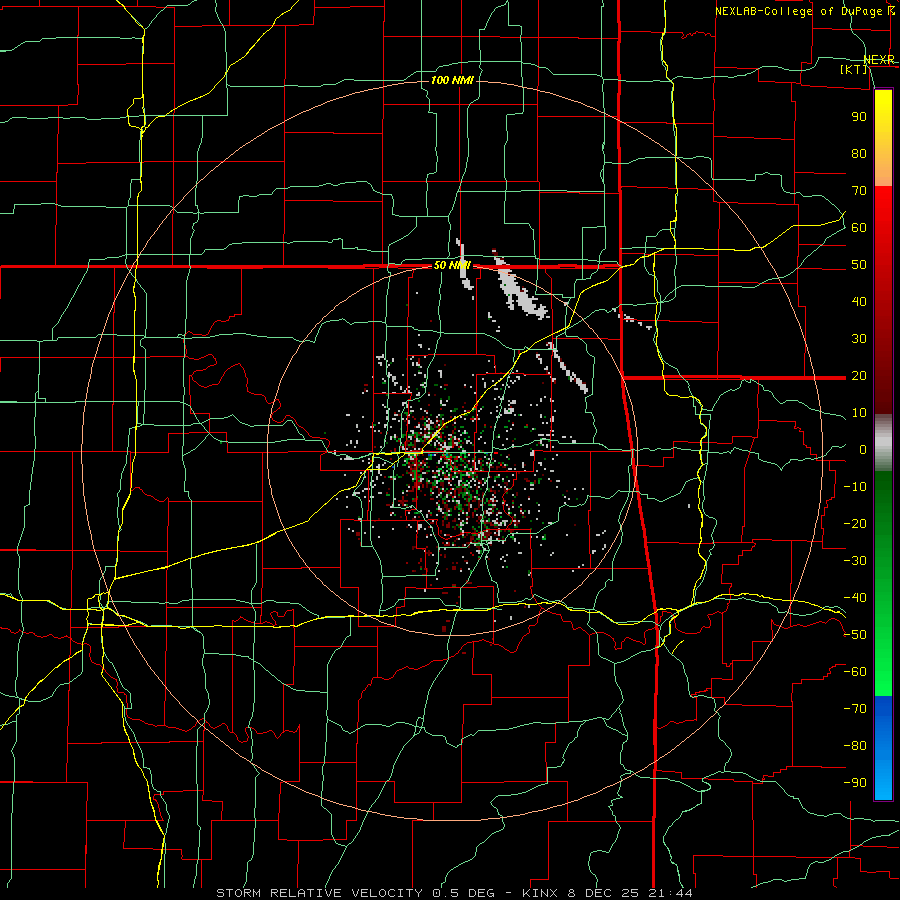Click the 20 value on the velocity scale
This screenshot has height=900, width=900.
pos(859,375)
